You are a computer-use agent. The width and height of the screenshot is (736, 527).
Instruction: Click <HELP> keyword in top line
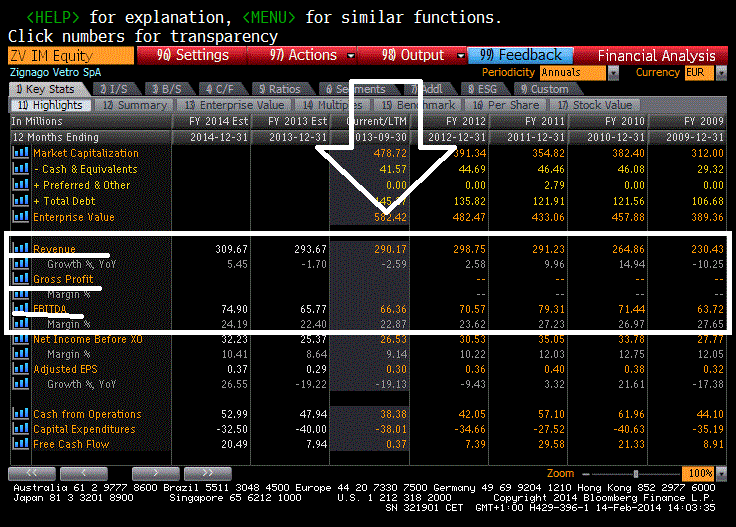pyautogui.click(x=53, y=17)
